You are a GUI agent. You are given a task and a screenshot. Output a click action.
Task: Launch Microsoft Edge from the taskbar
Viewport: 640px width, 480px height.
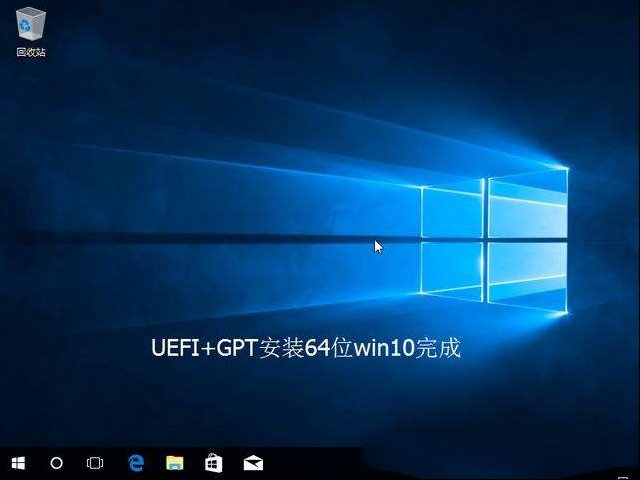(x=136, y=463)
